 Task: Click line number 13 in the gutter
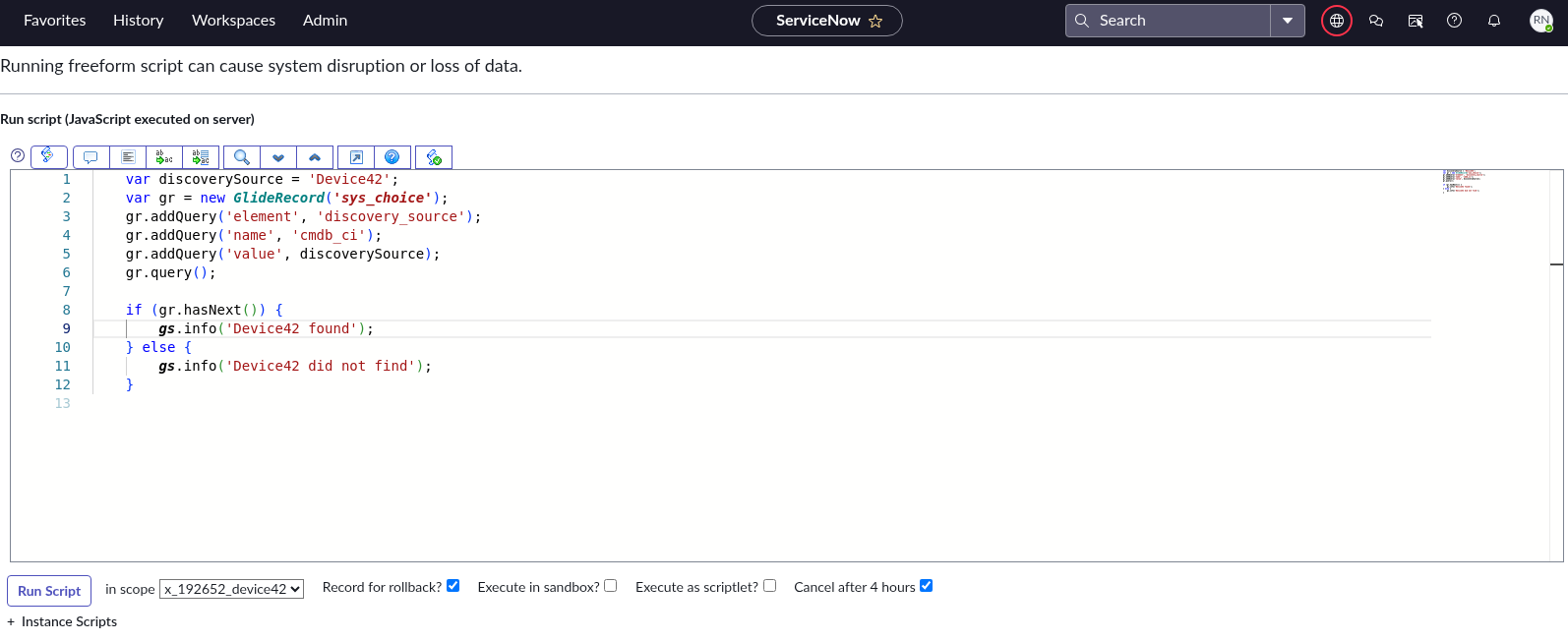tap(63, 403)
